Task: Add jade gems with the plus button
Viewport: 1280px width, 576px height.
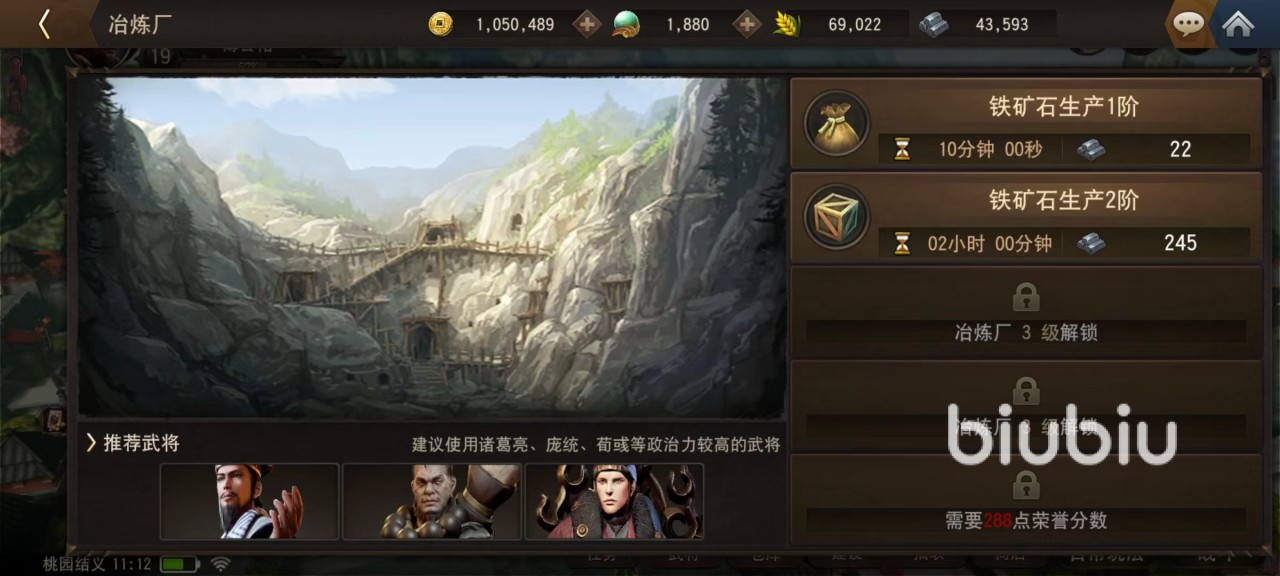Action: click(x=747, y=24)
